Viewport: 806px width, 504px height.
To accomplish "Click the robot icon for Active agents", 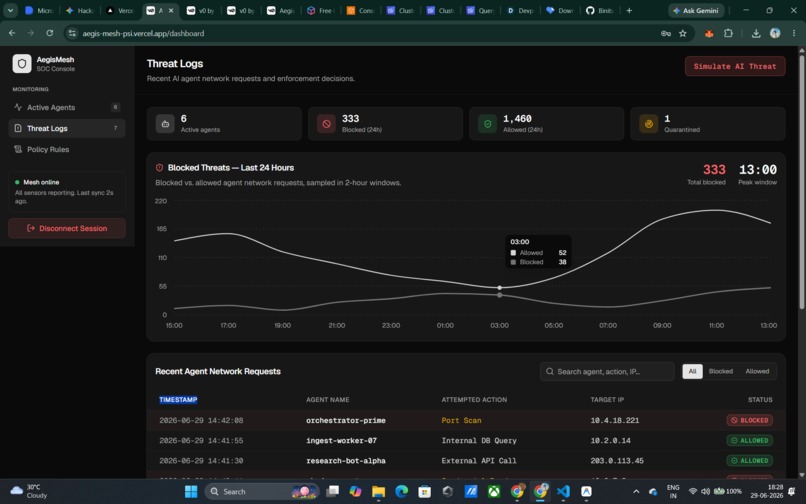I will (x=165, y=124).
